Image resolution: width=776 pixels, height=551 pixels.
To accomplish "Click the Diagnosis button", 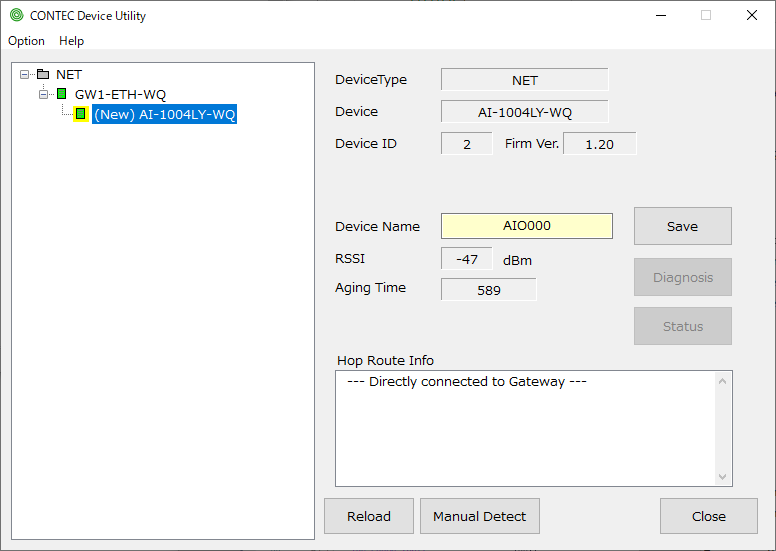I will coord(682,277).
